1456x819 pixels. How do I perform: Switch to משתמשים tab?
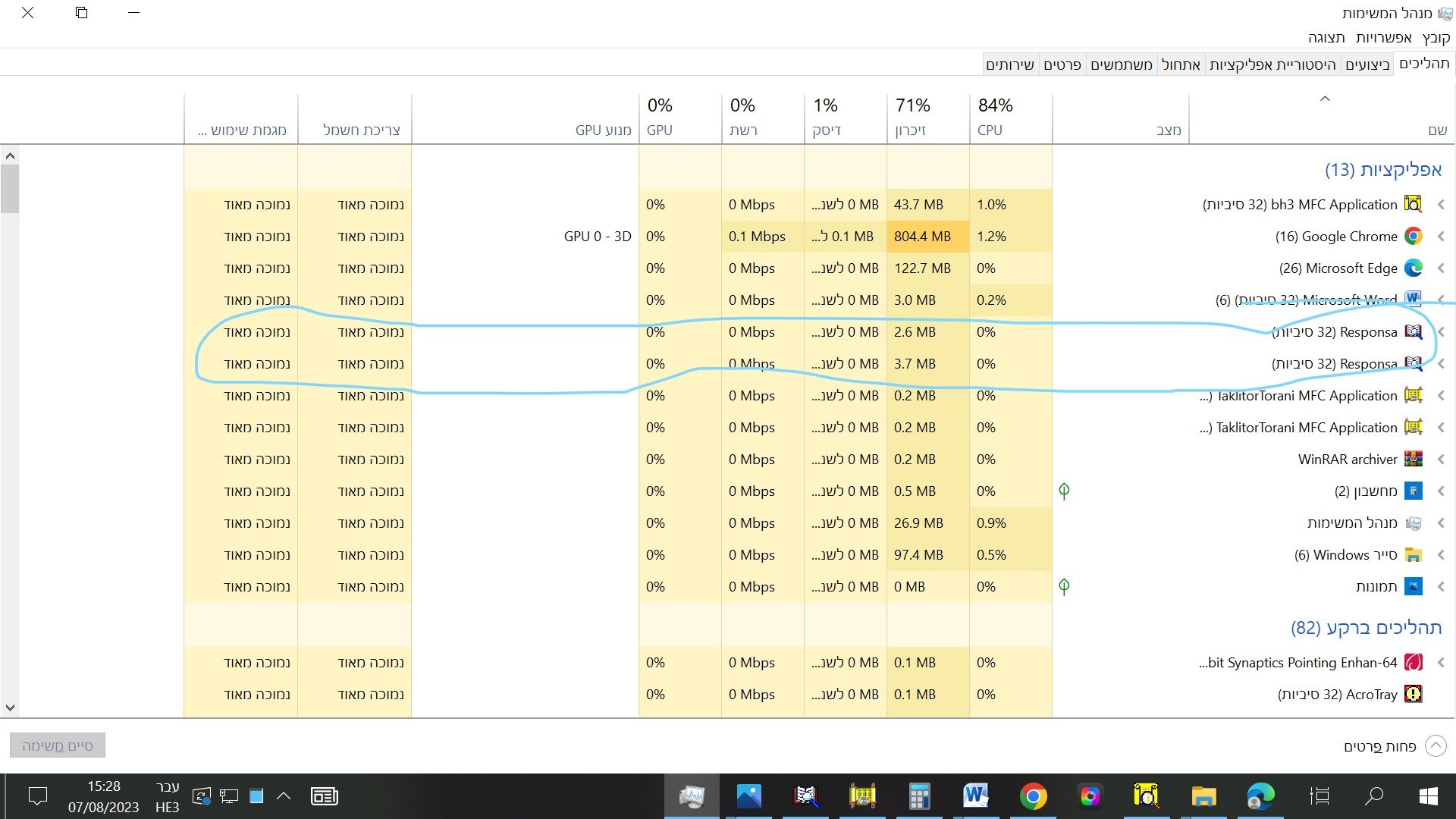point(1122,64)
